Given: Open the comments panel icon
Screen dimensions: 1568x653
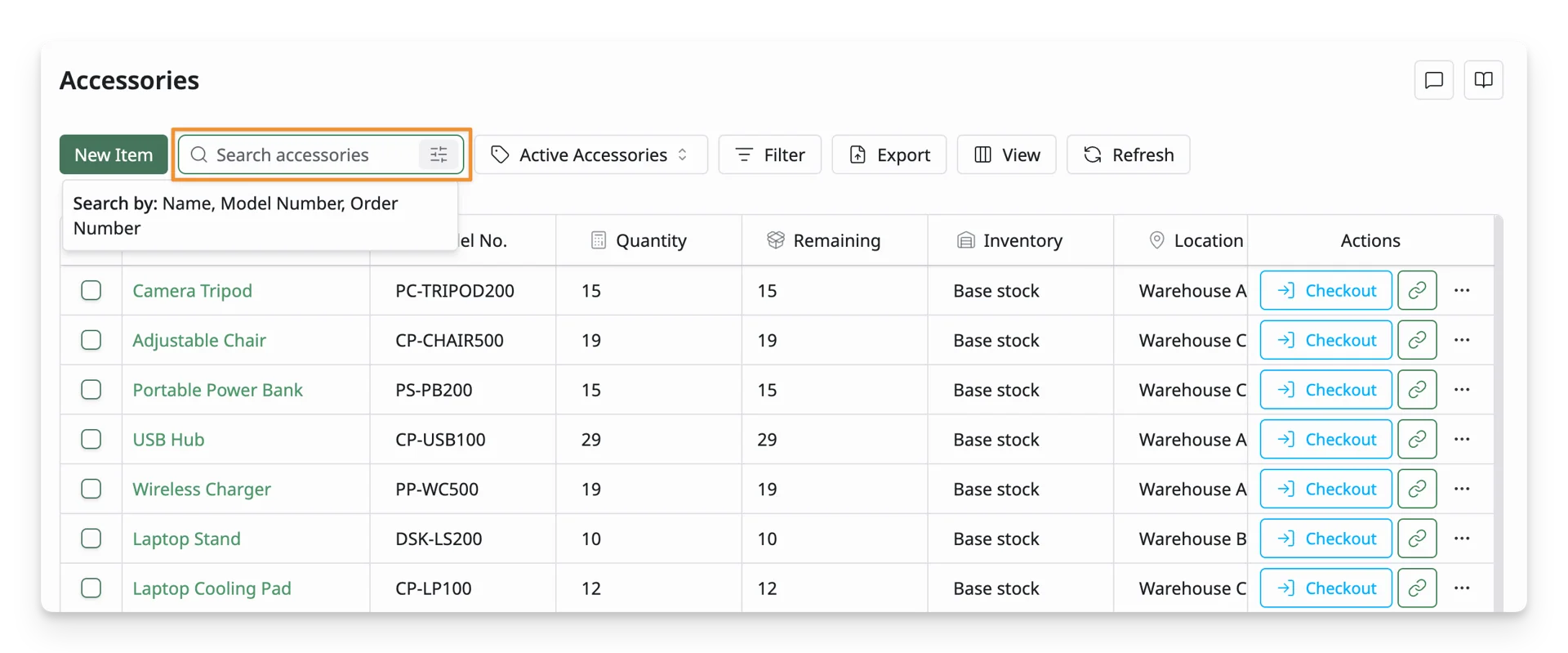Looking at the screenshot, I should point(1433,80).
